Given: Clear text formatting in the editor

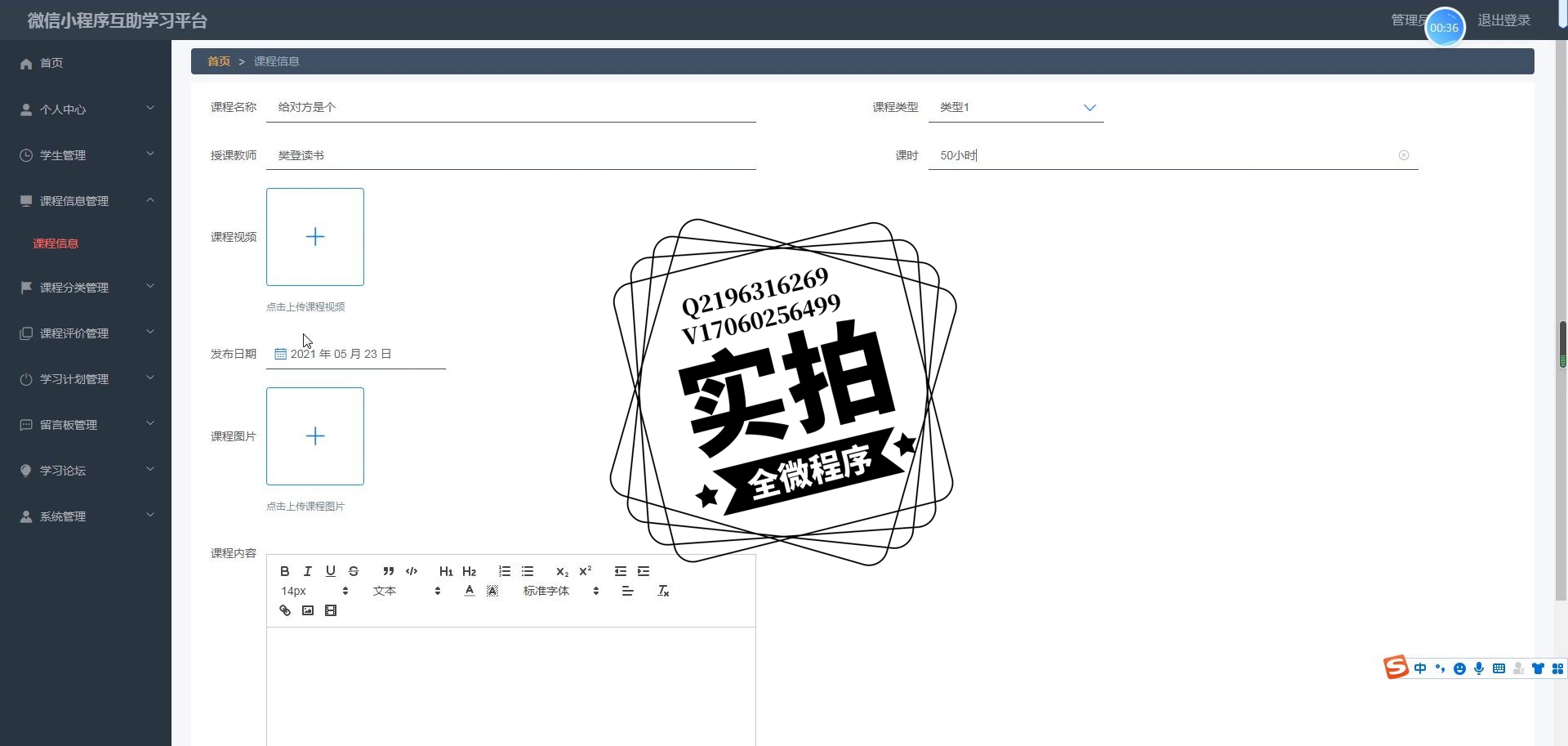Looking at the screenshot, I should (x=663, y=591).
